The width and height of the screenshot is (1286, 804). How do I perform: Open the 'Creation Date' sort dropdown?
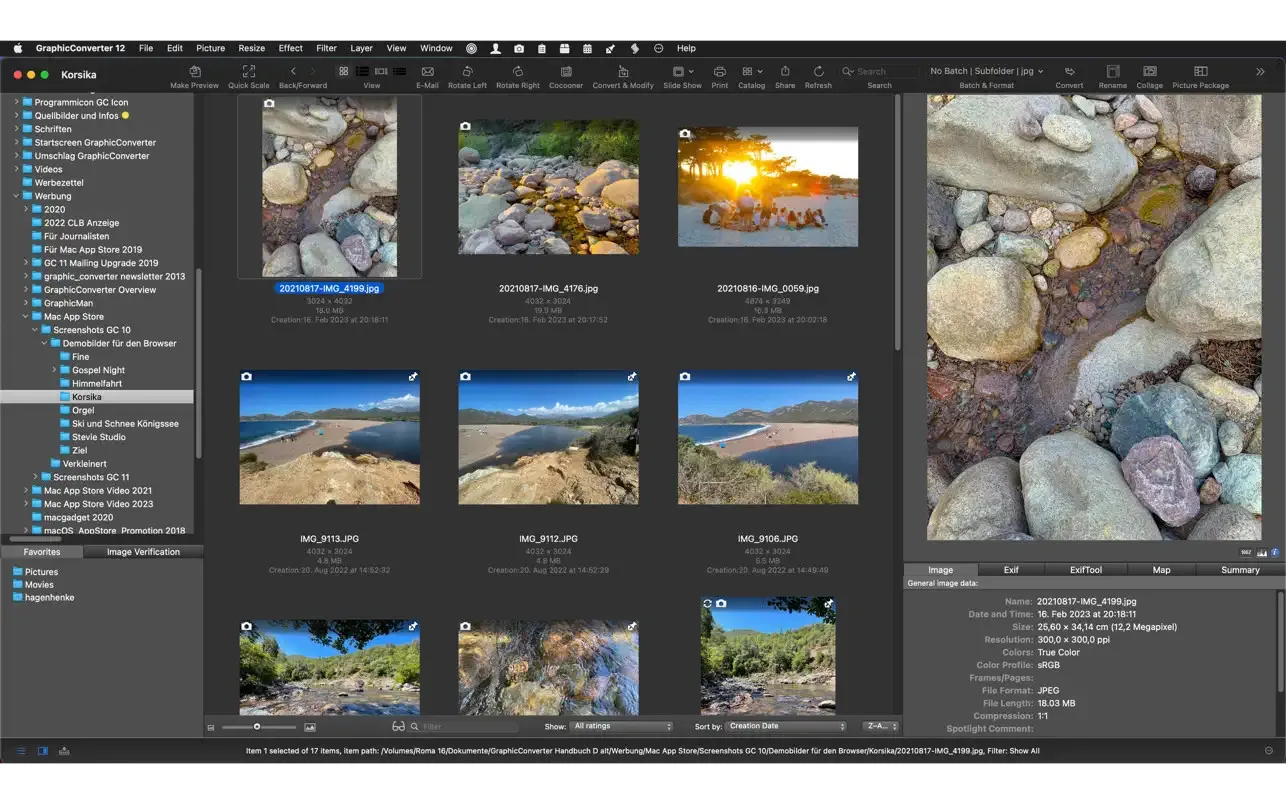click(784, 726)
